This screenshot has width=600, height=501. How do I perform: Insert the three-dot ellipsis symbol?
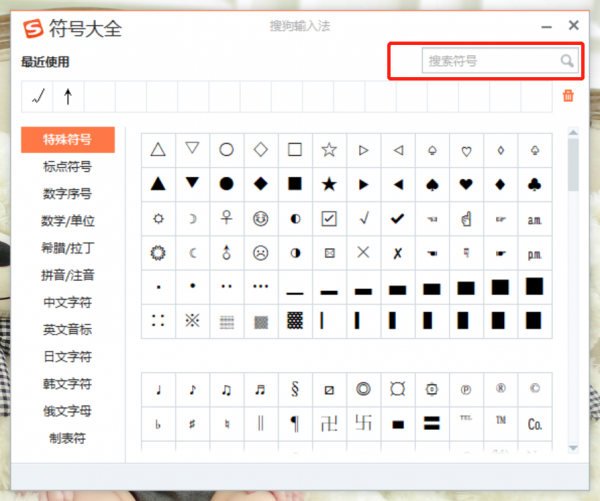261,286
